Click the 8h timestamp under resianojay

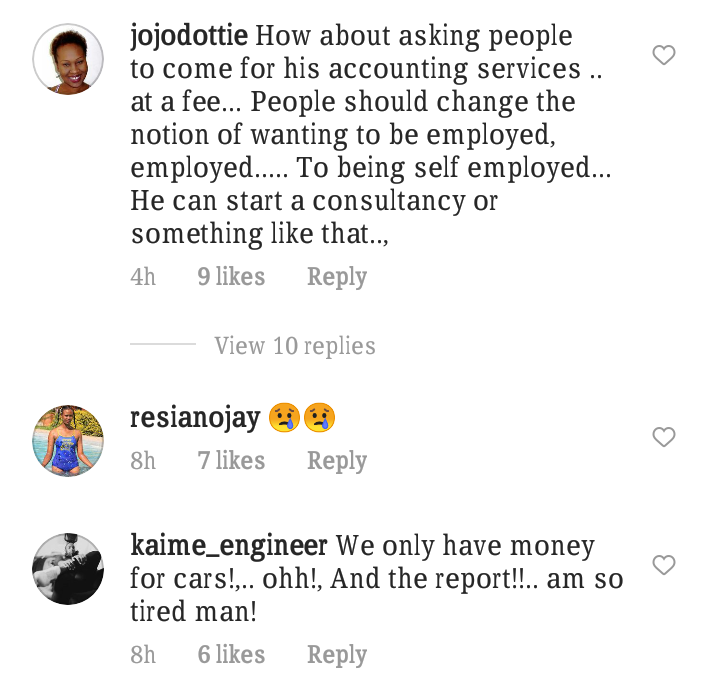(143, 461)
